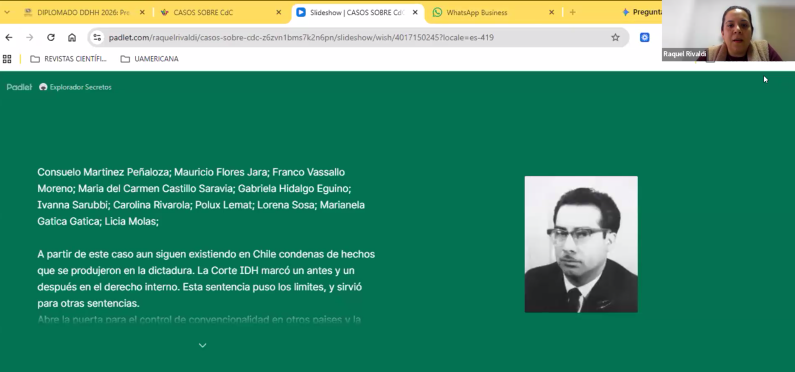The height and width of the screenshot is (372, 795).
Task: Click the browser forward arrow
Action: [30, 38]
